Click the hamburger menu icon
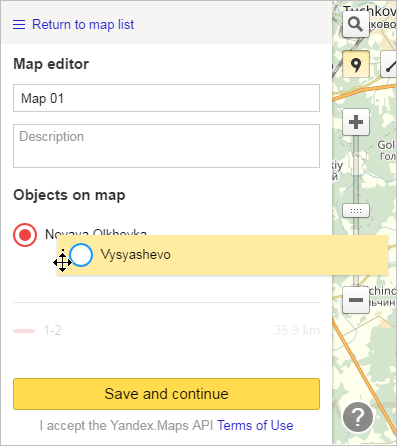Viewport: 397px width, 446px height. tap(19, 24)
